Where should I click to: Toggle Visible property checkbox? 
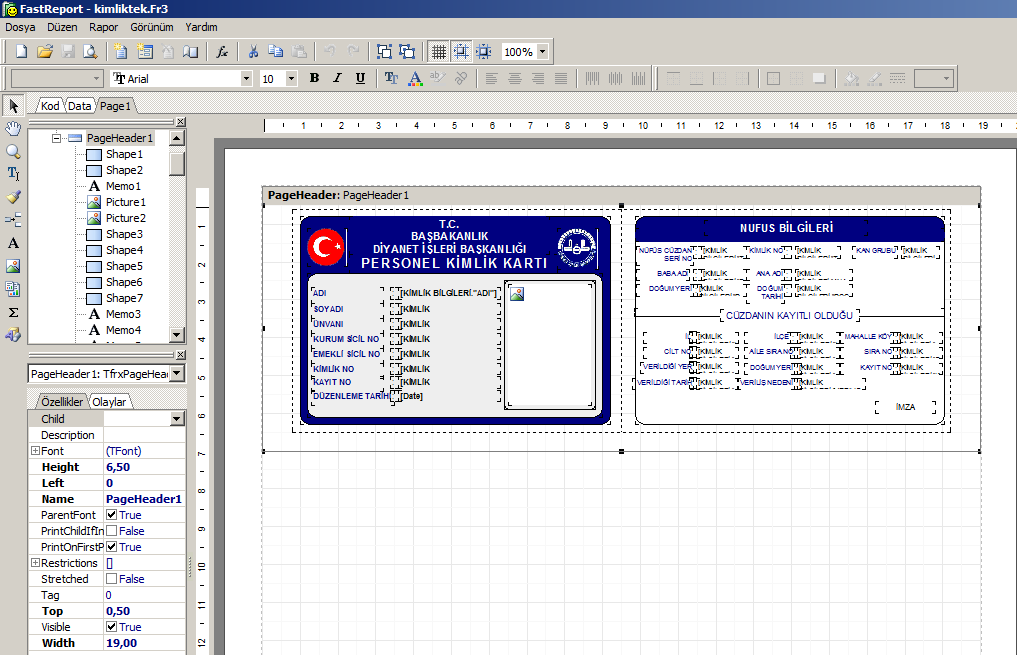[x=112, y=626]
